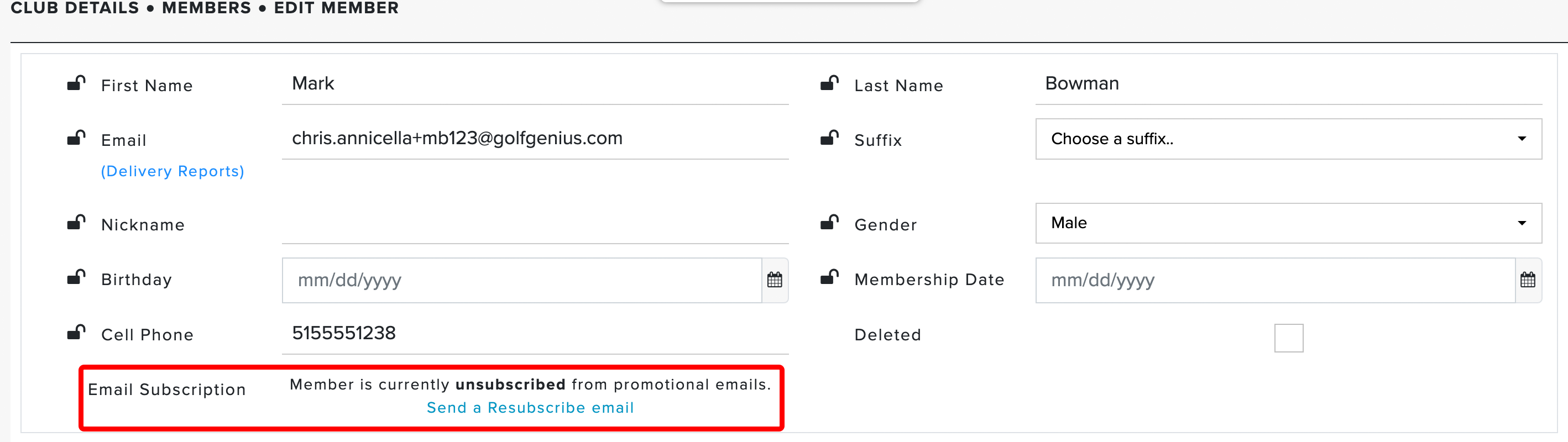Click into the Email address field
1568x442 pixels.
tap(535, 139)
